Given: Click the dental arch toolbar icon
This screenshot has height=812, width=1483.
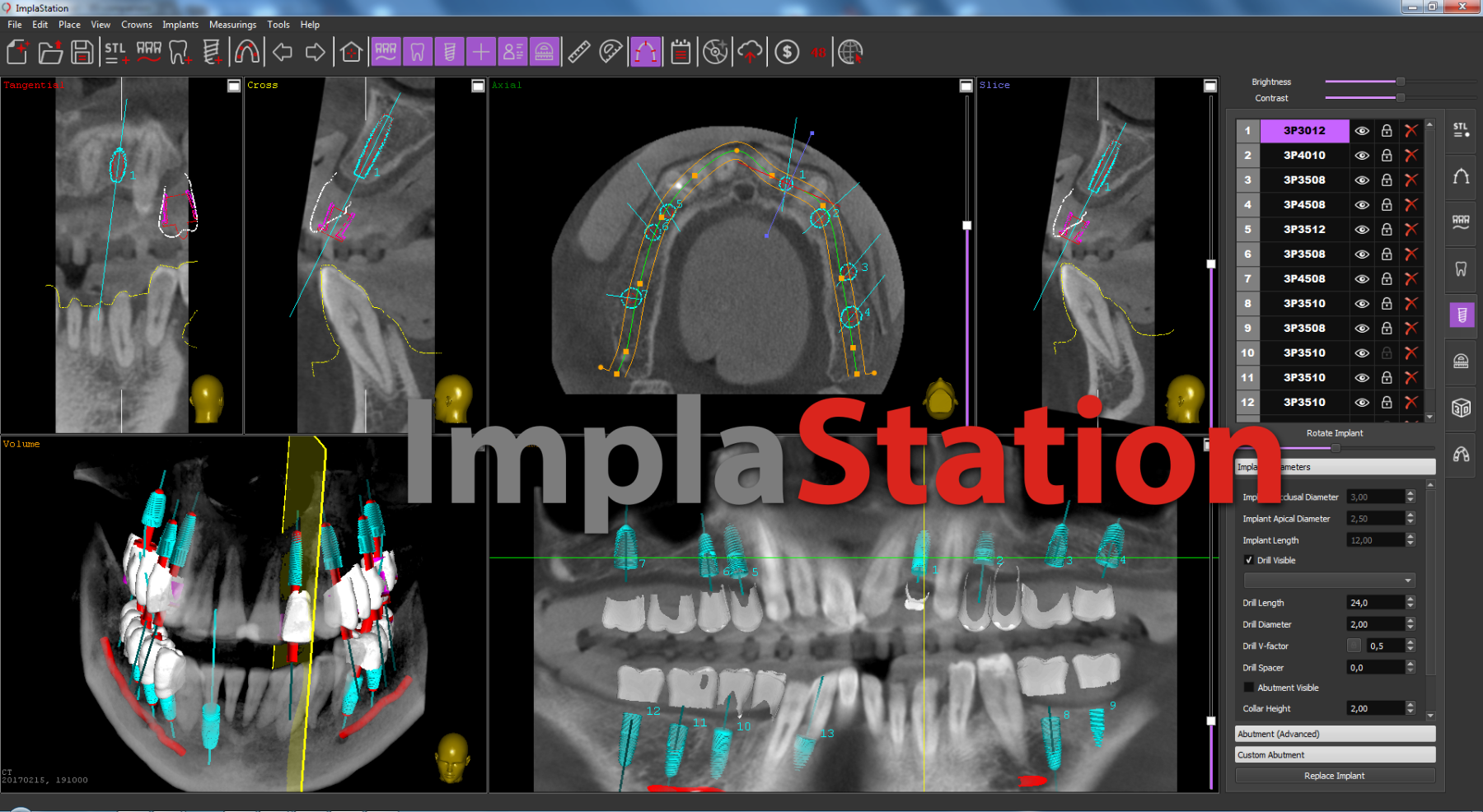Looking at the screenshot, I should pyautogui.click(x=246, y=52).
